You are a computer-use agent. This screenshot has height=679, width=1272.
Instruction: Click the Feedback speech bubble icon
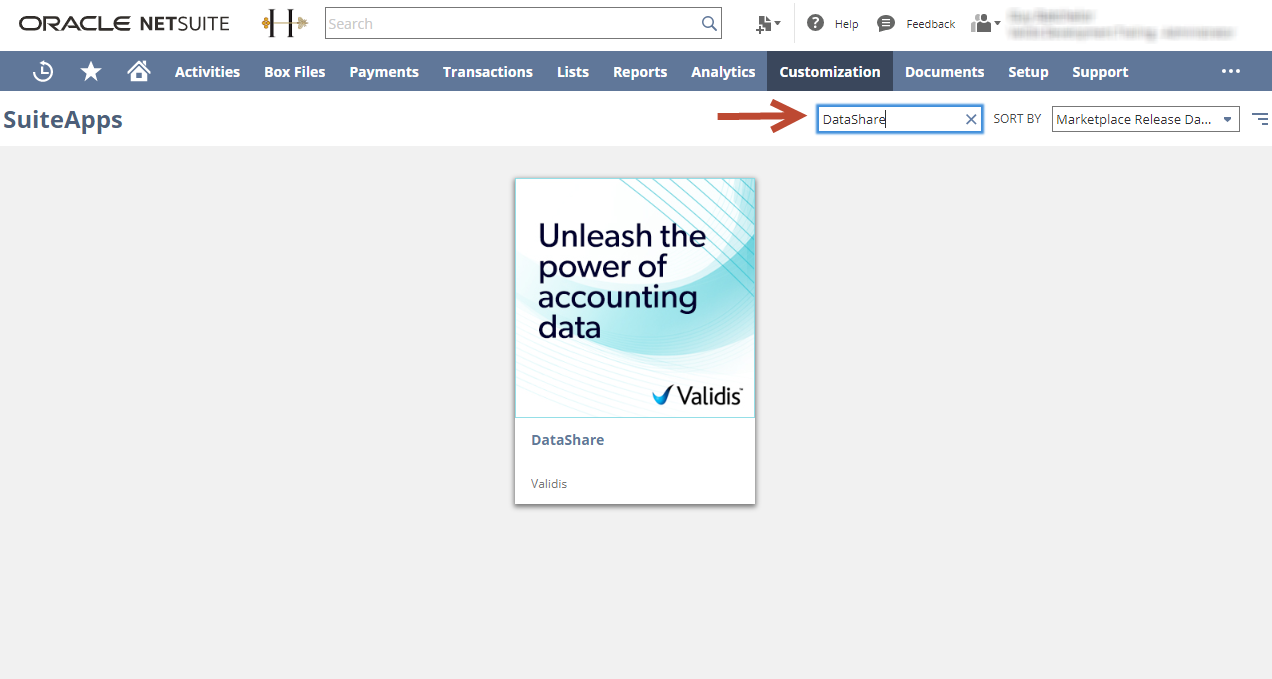pyautogui.click(x=885, y=23)
